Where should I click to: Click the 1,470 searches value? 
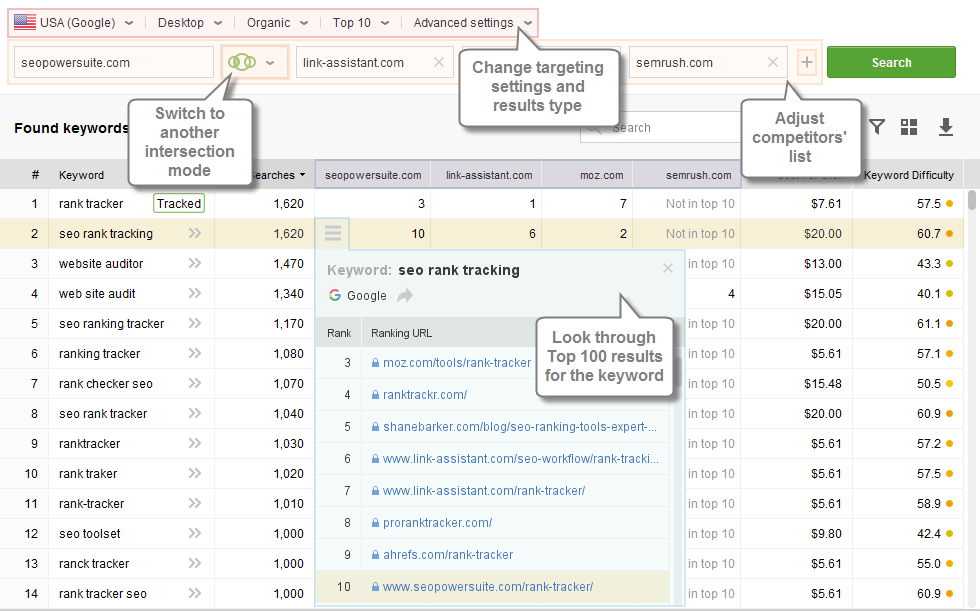(x=288, y=263)
